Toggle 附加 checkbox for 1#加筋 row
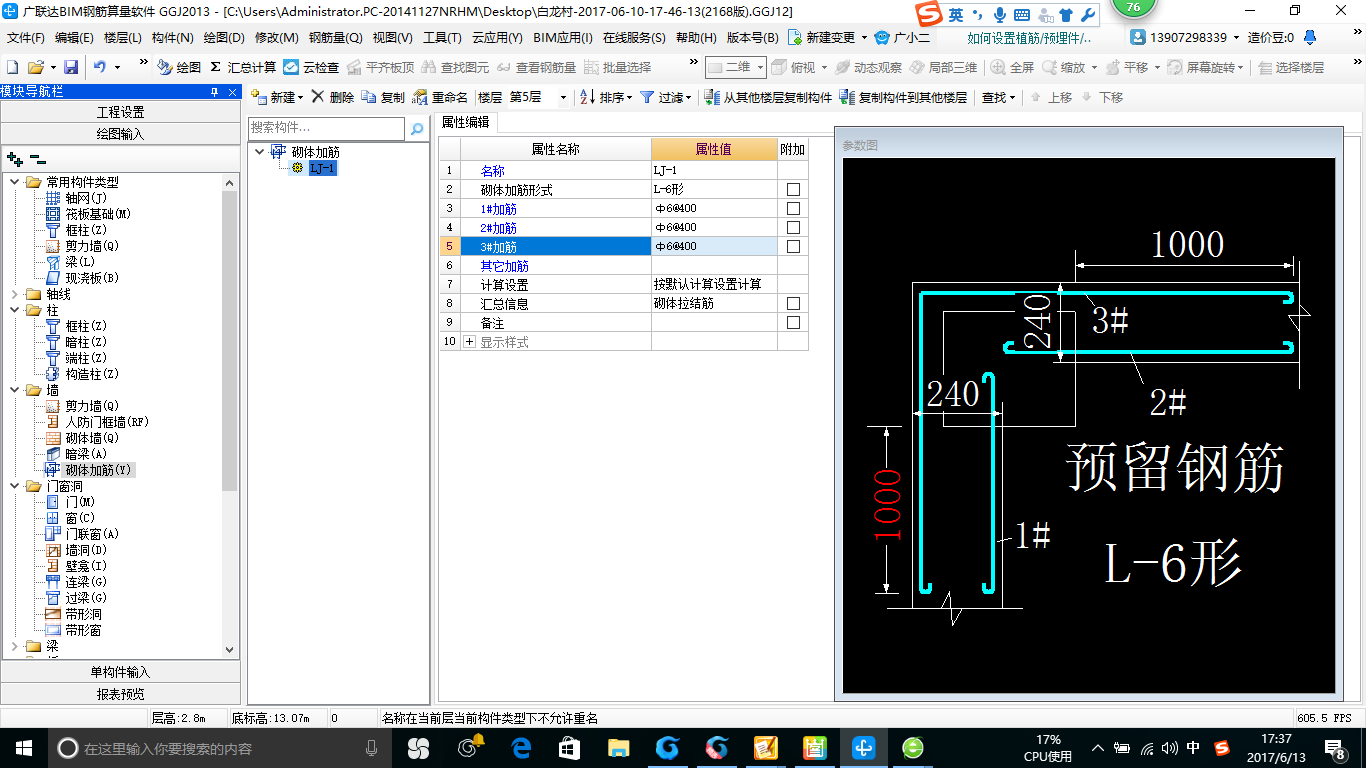 [793, 208]
